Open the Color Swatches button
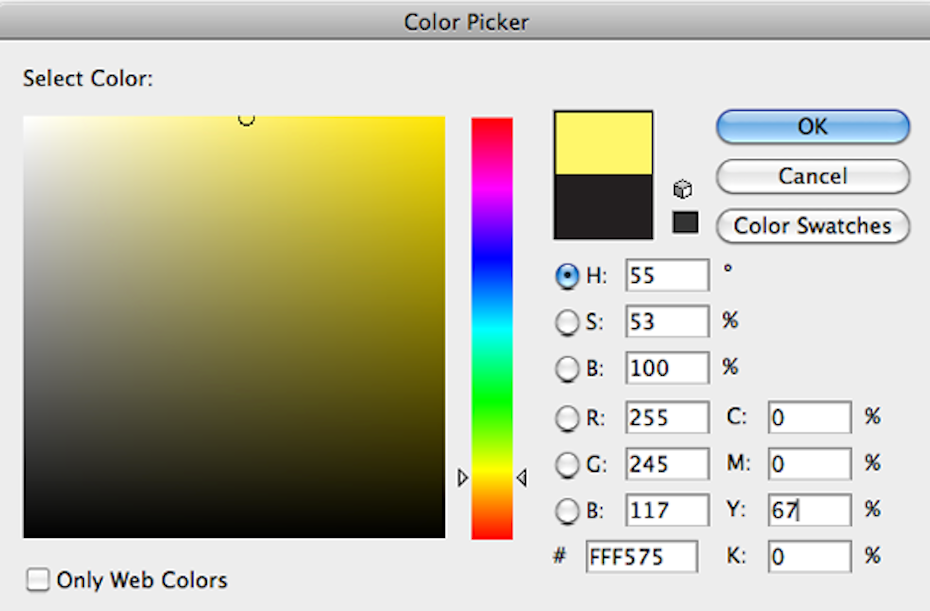Viewport: 930px width, 611px height. click(x=812, y=226)
